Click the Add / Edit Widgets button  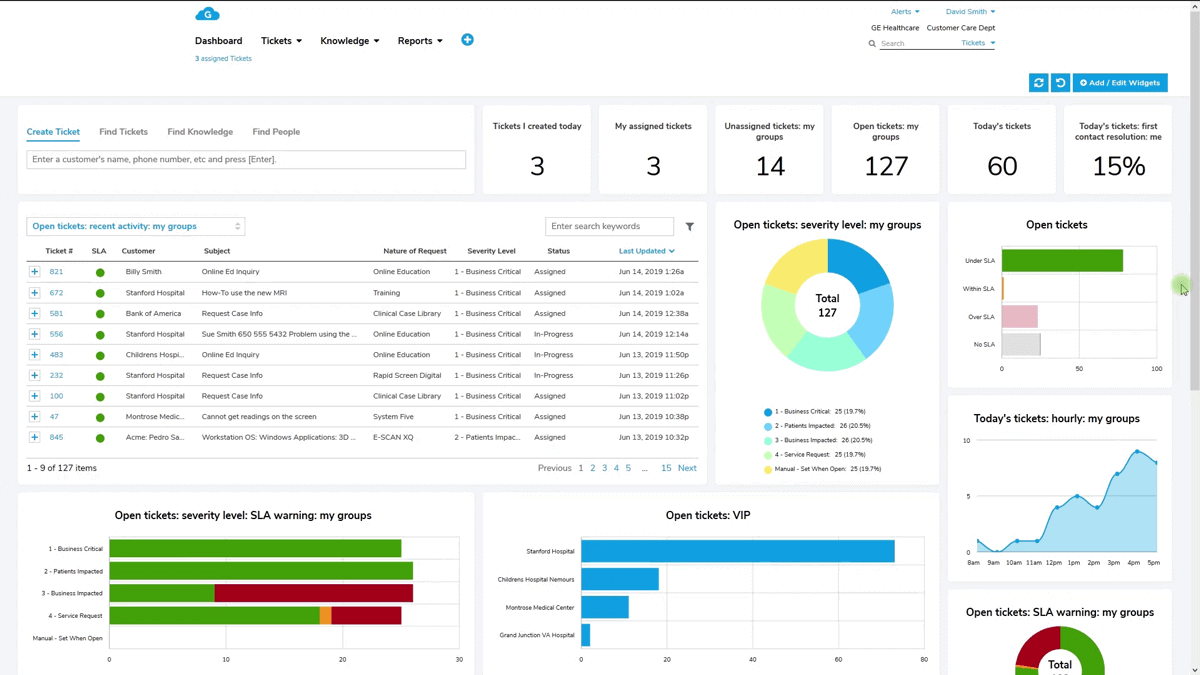pos(1119,82)
